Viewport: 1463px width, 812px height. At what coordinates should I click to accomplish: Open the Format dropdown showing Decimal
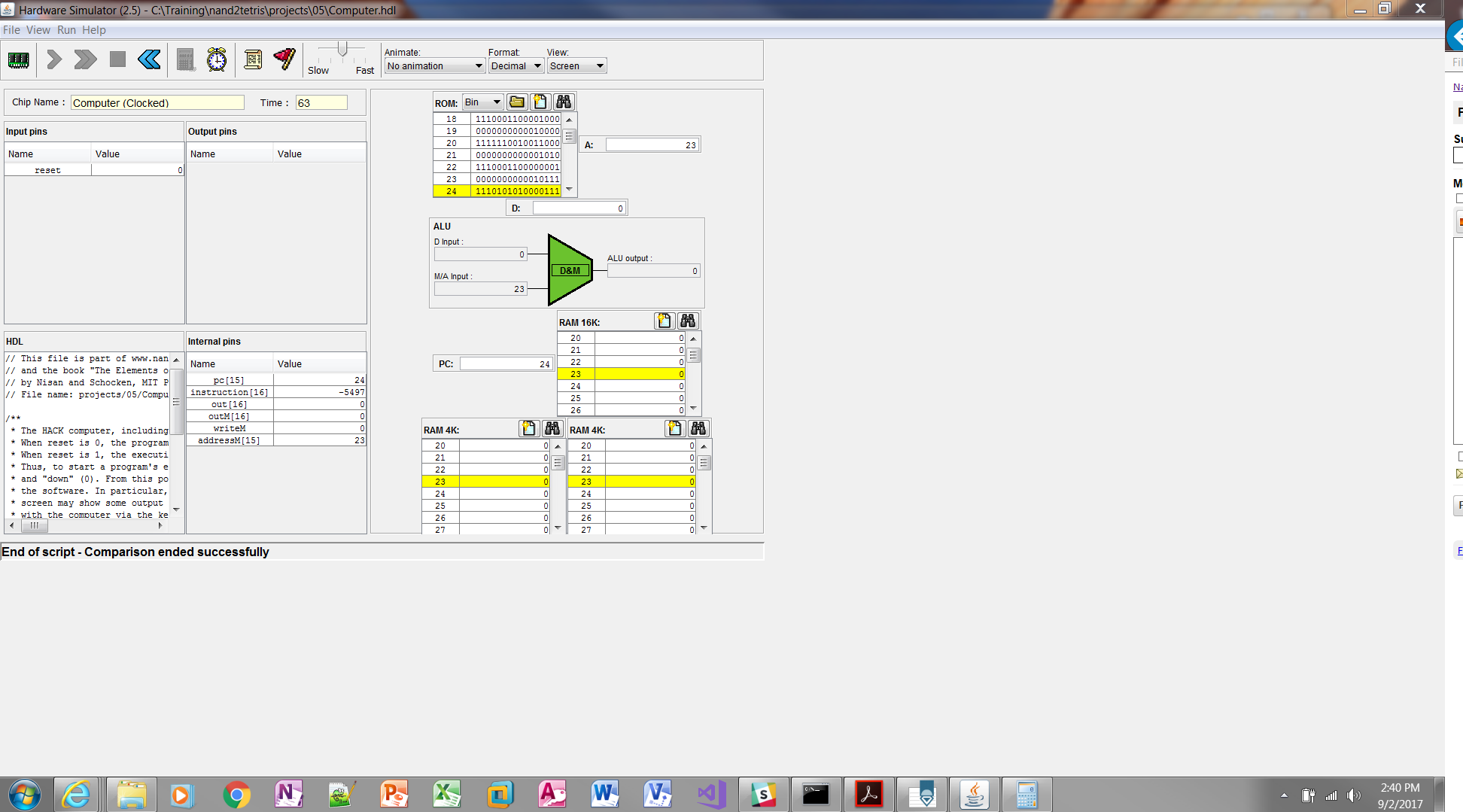click(x=516, y=66)
